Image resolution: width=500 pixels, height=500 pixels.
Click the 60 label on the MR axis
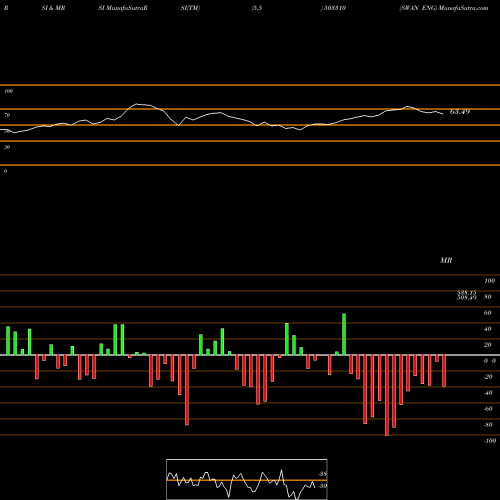(x=487, y=313)
